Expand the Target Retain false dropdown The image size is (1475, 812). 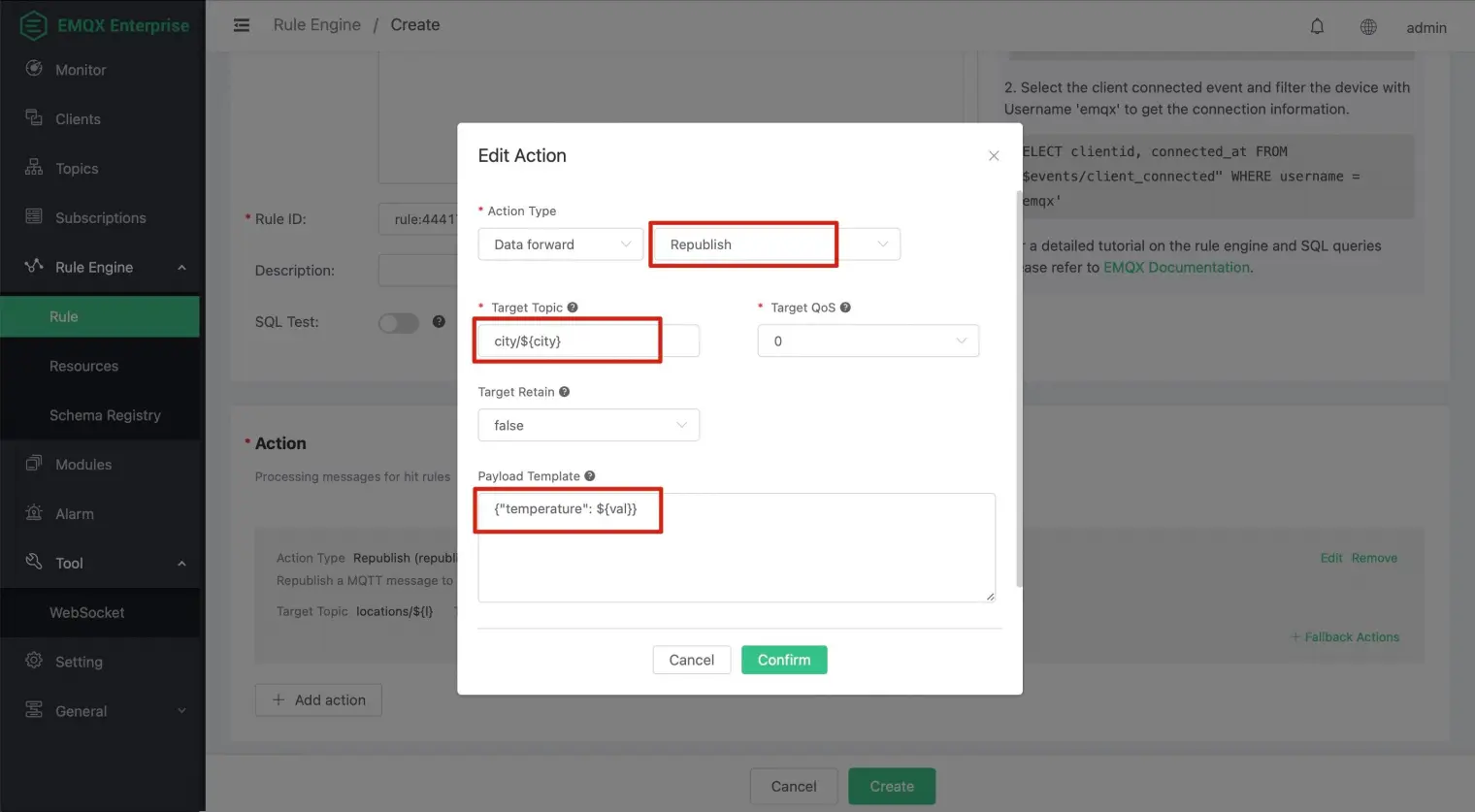[x=588, y=426]
